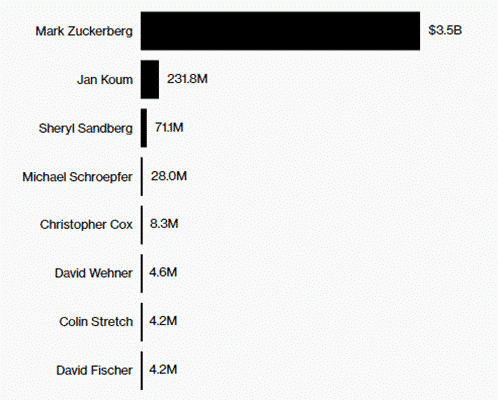This screenshot has height=400, width=498.
Task: Click the Mark Zuckerberg bar
Action: [x=280, y=31]
